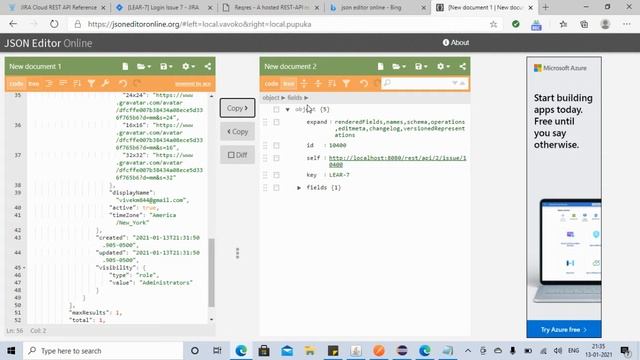Toggle the Diff comparison button
This screenshot has height=360, width=640.
237,155
